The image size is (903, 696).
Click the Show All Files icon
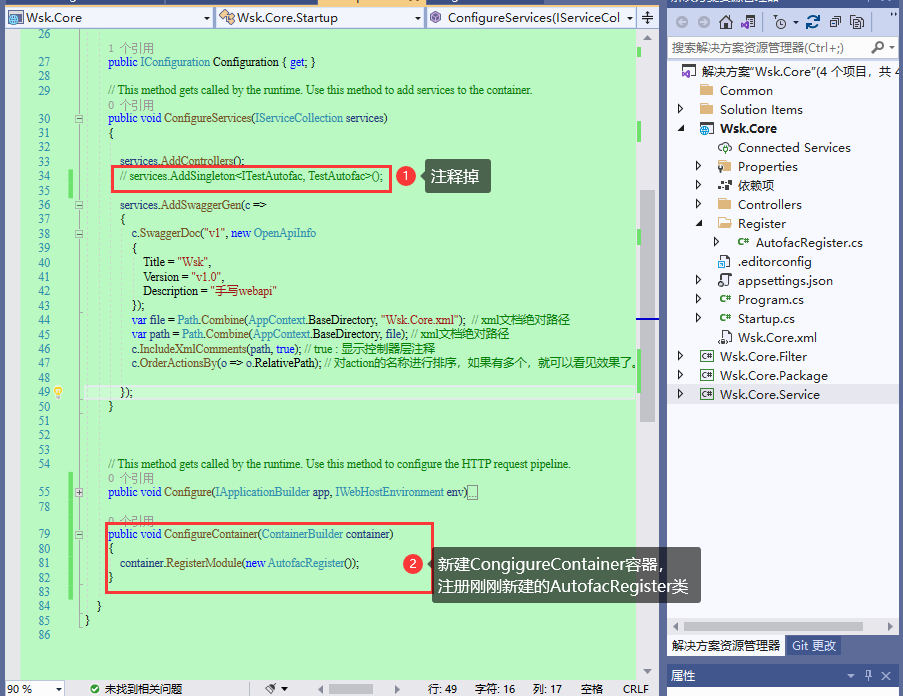coord(857,22)
